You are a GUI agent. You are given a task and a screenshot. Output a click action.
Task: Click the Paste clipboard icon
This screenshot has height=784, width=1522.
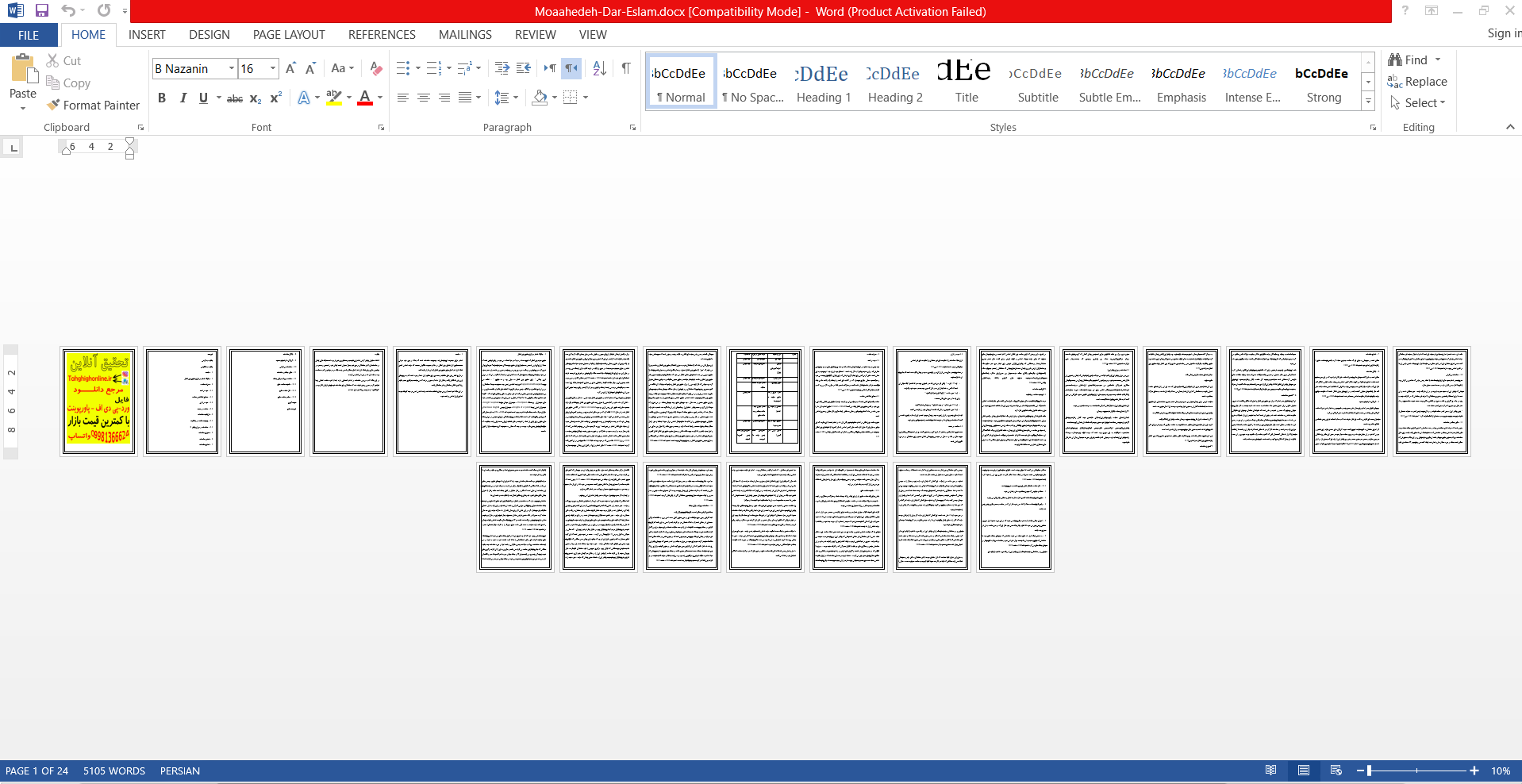tap(23, 70)
